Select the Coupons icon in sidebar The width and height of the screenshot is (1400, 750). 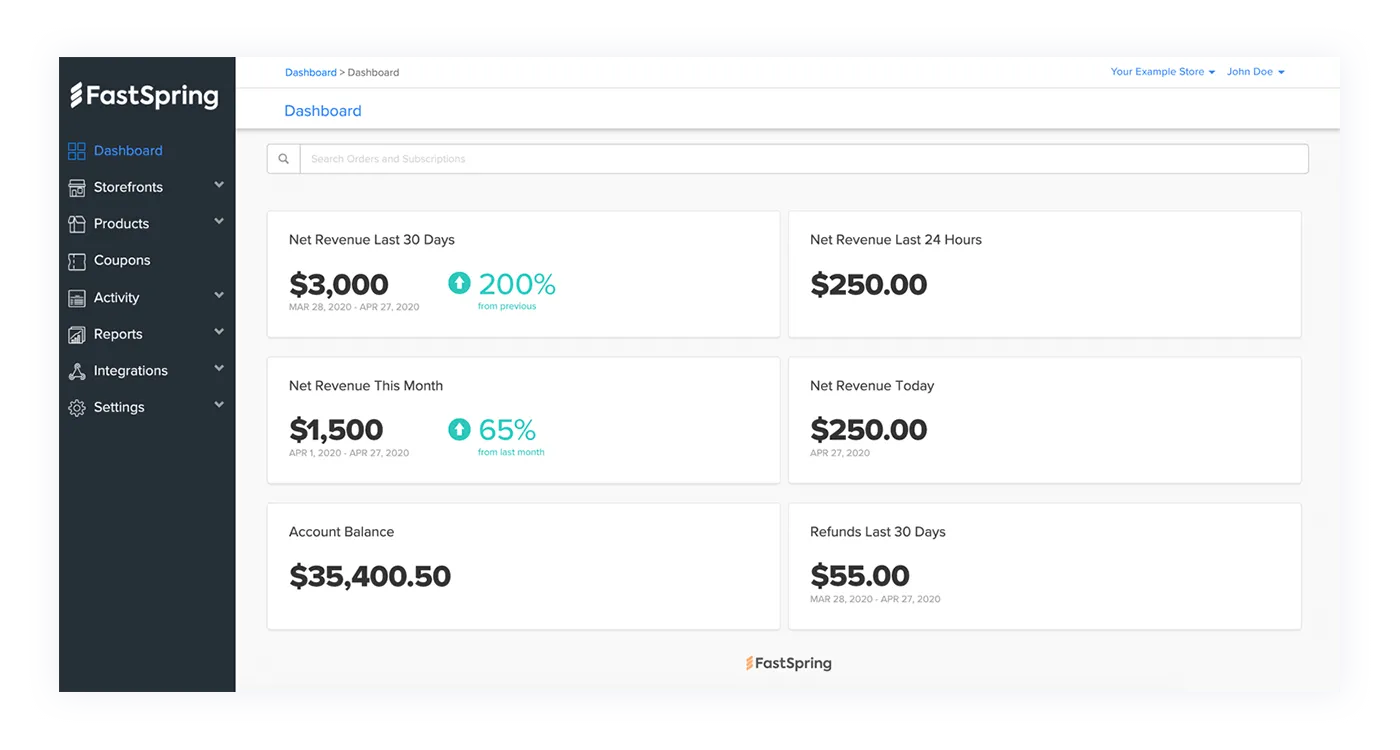point(76,260)
